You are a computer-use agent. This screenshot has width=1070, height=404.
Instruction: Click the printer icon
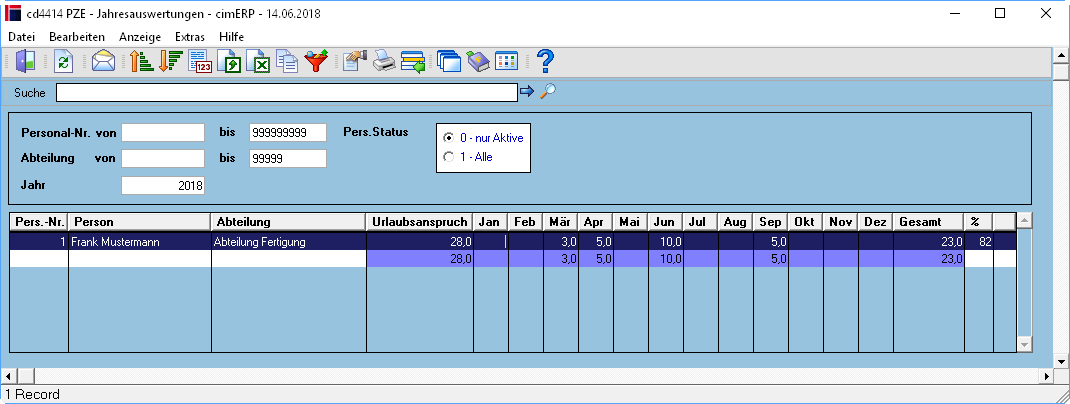pos(384,61)
